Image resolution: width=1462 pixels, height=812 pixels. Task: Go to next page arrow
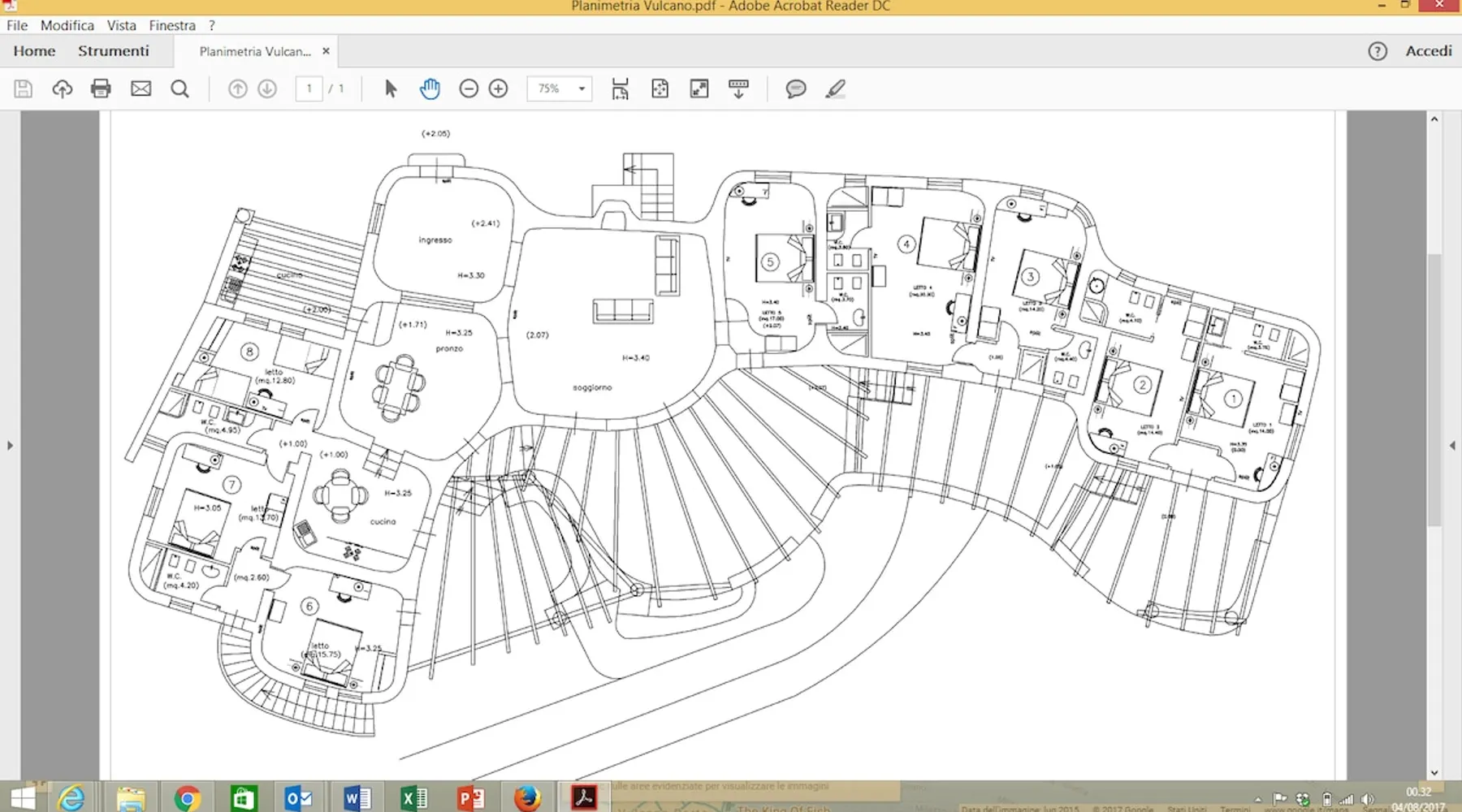pos(267,89)
